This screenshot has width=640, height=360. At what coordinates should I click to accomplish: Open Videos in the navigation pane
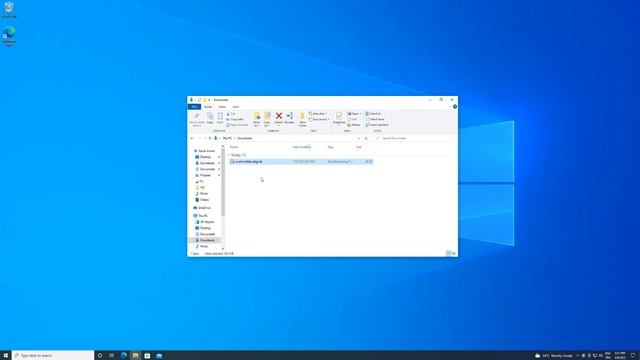click(x=202, y=200)
